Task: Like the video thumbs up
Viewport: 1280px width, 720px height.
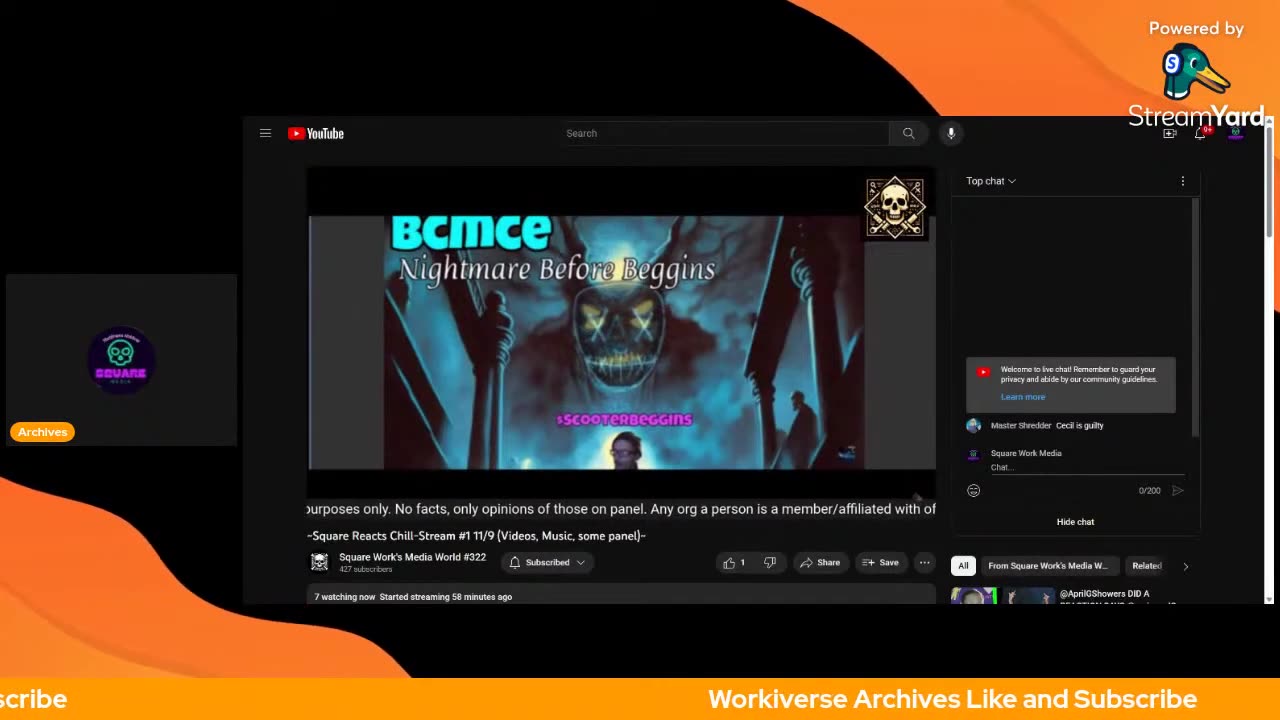Action: coord(735,563)
